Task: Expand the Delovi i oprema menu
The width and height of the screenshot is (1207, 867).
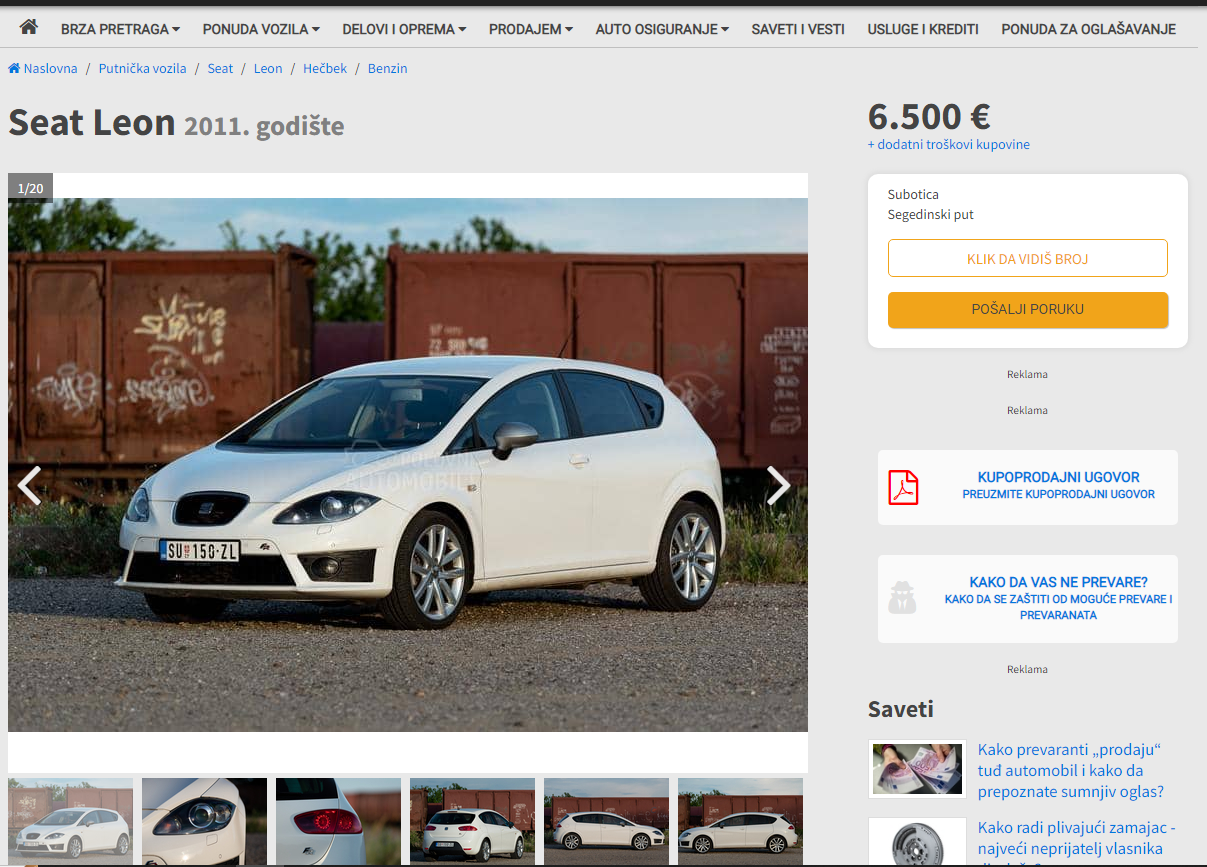Action: tap(404, 29)
